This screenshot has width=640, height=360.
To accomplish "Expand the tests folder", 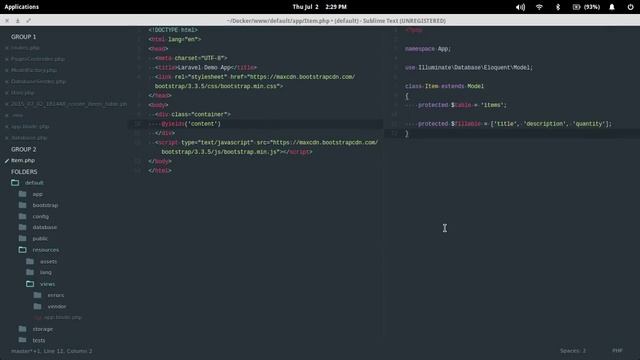I will [x=39, y=340].
